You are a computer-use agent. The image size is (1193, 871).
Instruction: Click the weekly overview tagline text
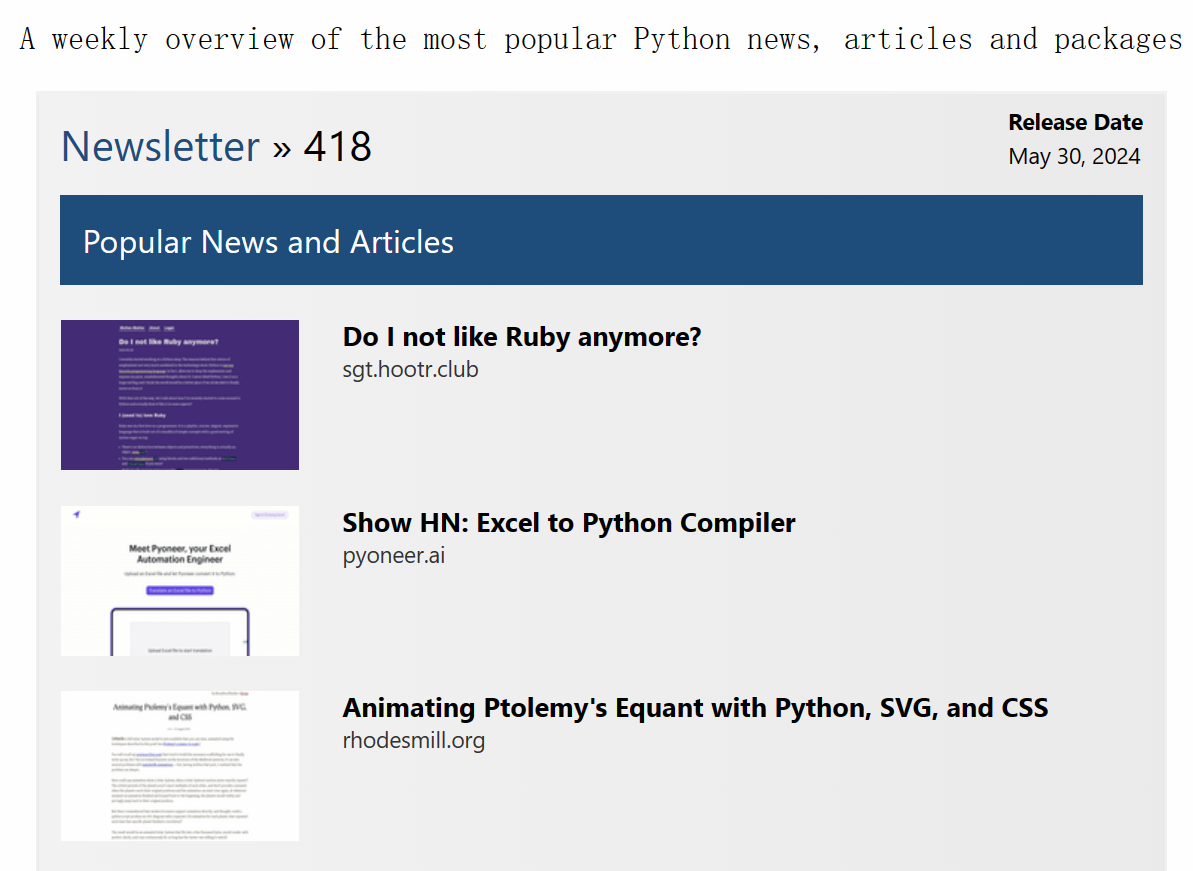600,40
